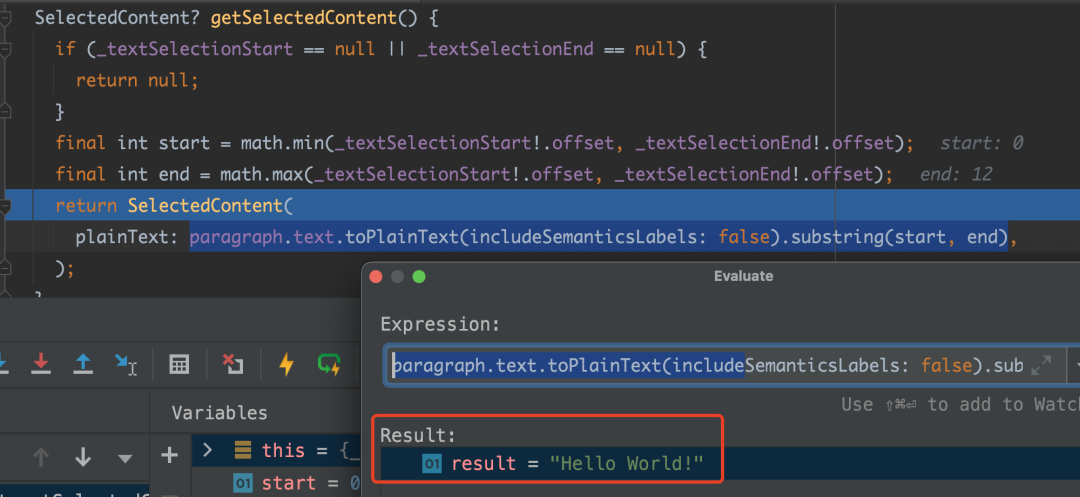The width and height of the screenshot is (1080, 497).
Task: Click the Step Out debugger icon
Action: (84, 364)
